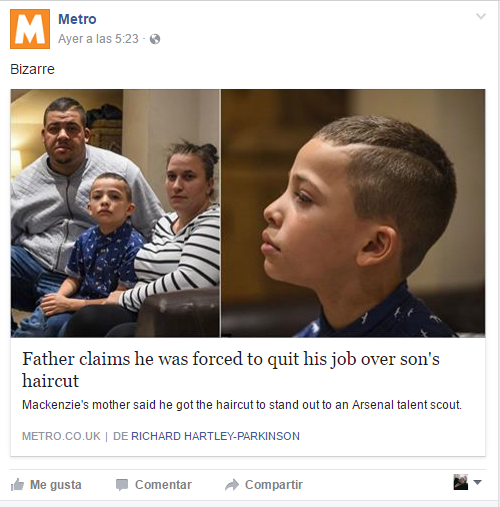
Task: Open the family photo on the left
Action: pos(115,213)
